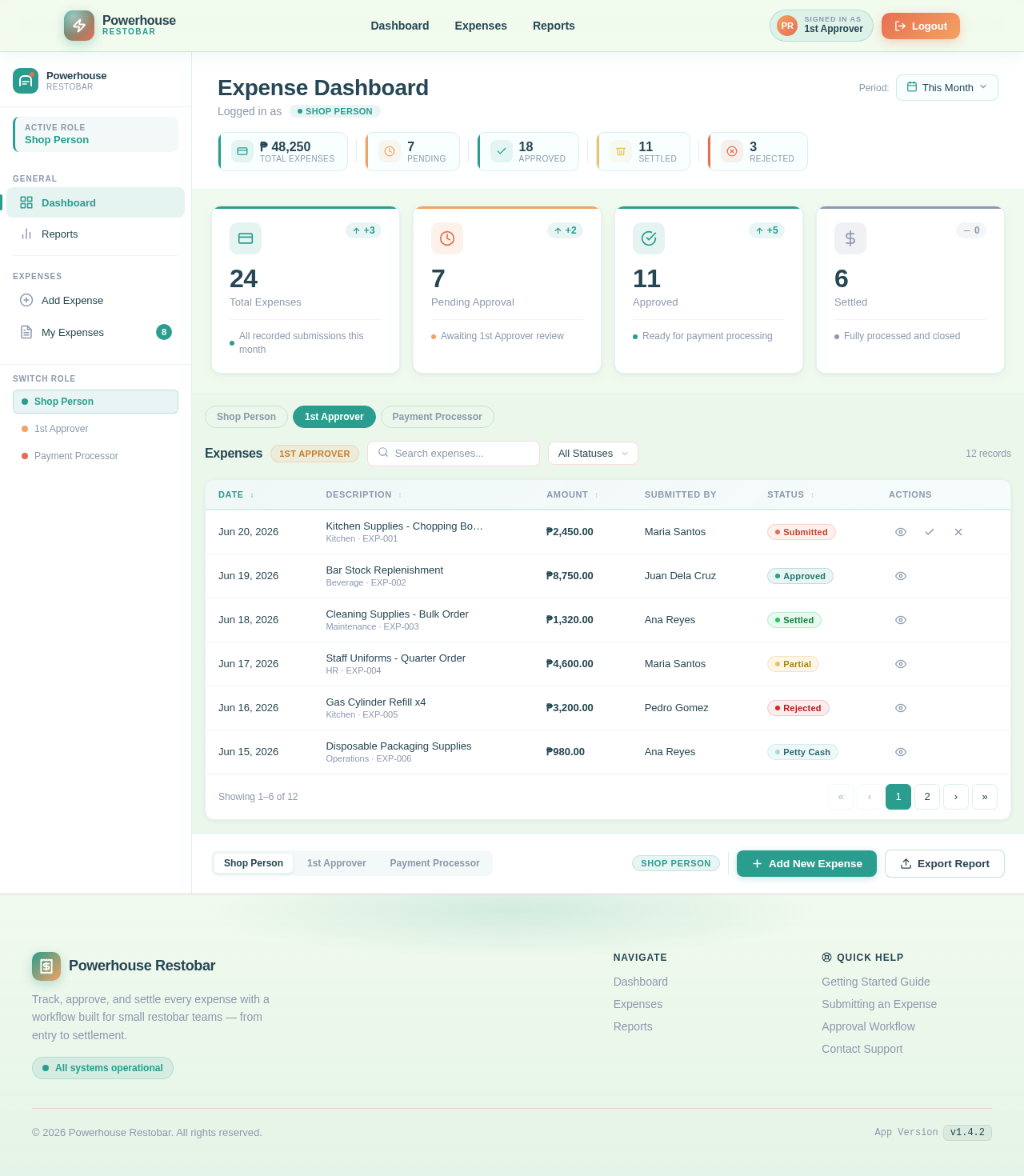The width and height of the screenshot is (1024, 1176).
Task: Click the sidebar Powerhouse brand icon
Action: 26,81
